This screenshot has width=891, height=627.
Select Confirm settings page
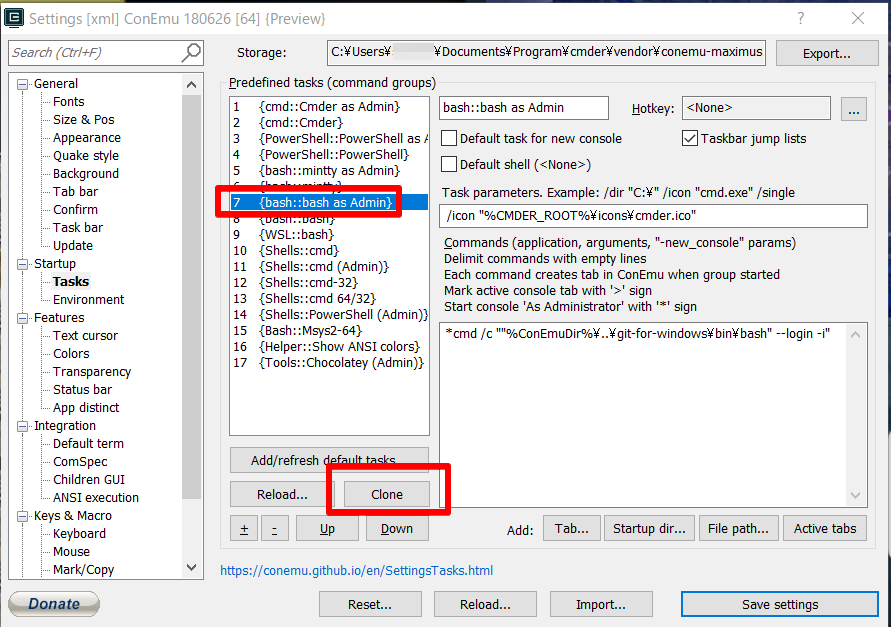pyautogui.click(x=76, y=210)
